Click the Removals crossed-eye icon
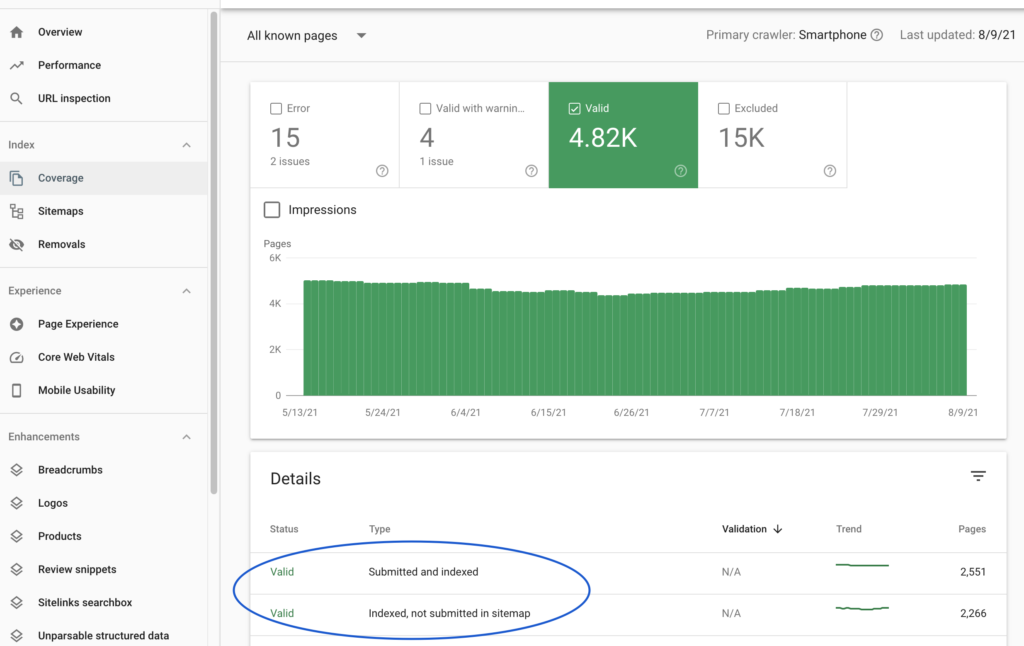The width and height of the screenshot is (1024, 646). coord(16,244)
